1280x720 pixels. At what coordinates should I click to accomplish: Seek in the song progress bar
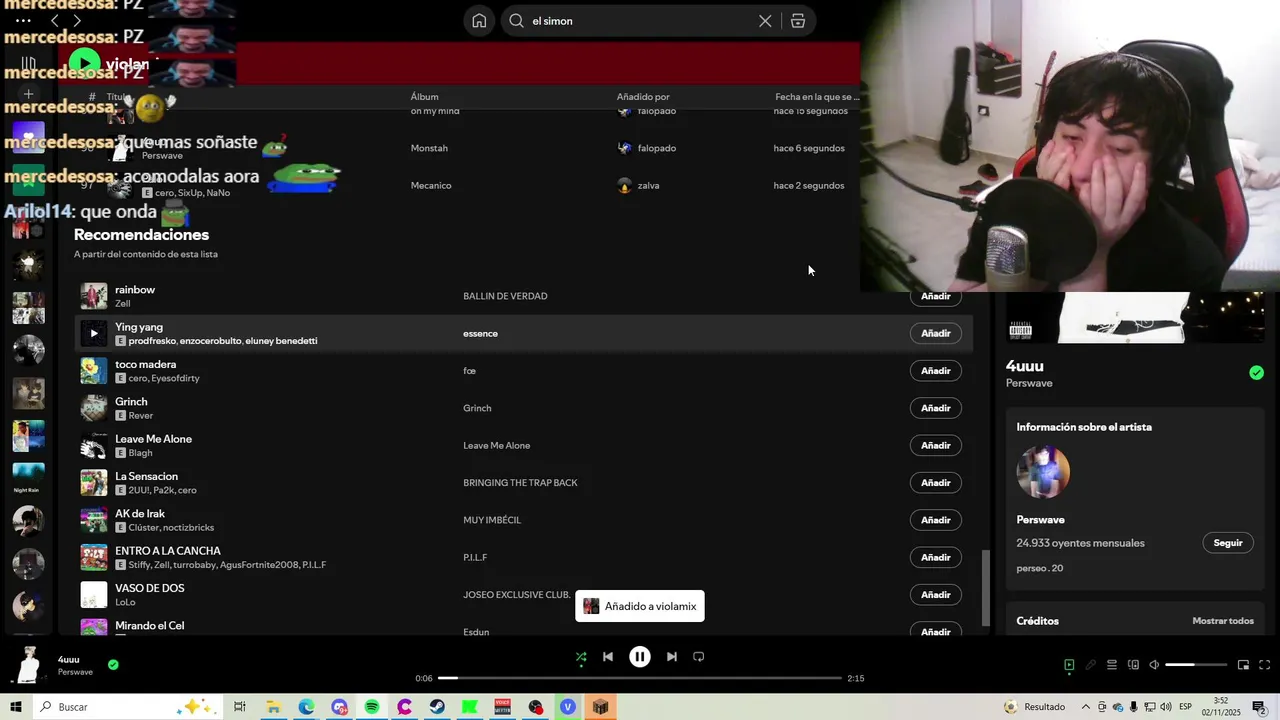pos(640,678)
